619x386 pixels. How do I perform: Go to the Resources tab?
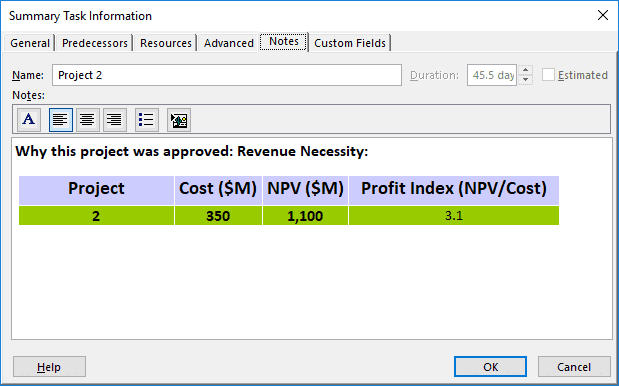[x=166, y=43]
